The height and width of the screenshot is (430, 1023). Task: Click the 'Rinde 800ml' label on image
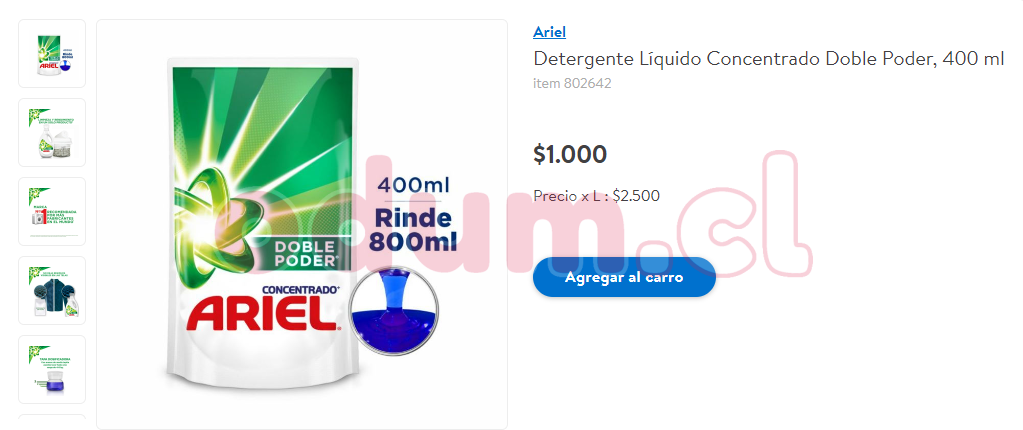(413, 230)
